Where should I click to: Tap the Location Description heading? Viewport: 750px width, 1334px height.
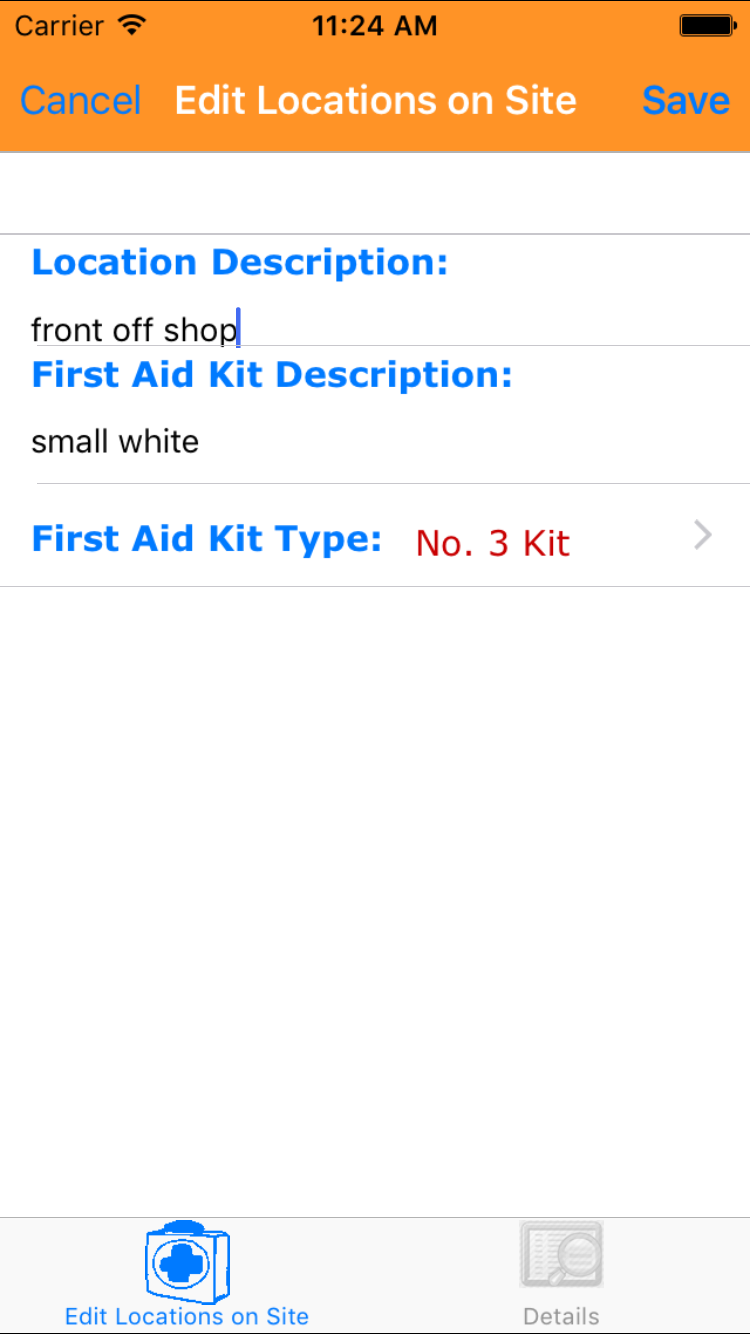point(240,263)
